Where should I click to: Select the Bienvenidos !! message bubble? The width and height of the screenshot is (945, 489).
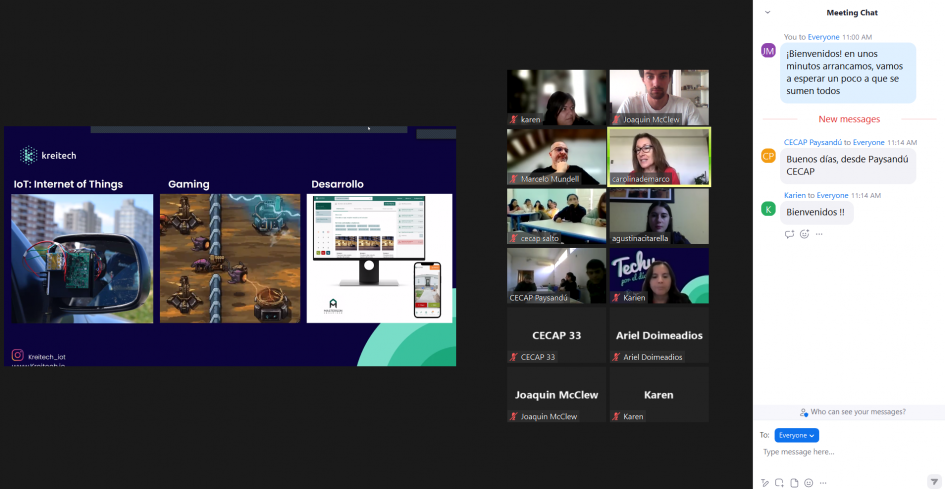(817, 213)
